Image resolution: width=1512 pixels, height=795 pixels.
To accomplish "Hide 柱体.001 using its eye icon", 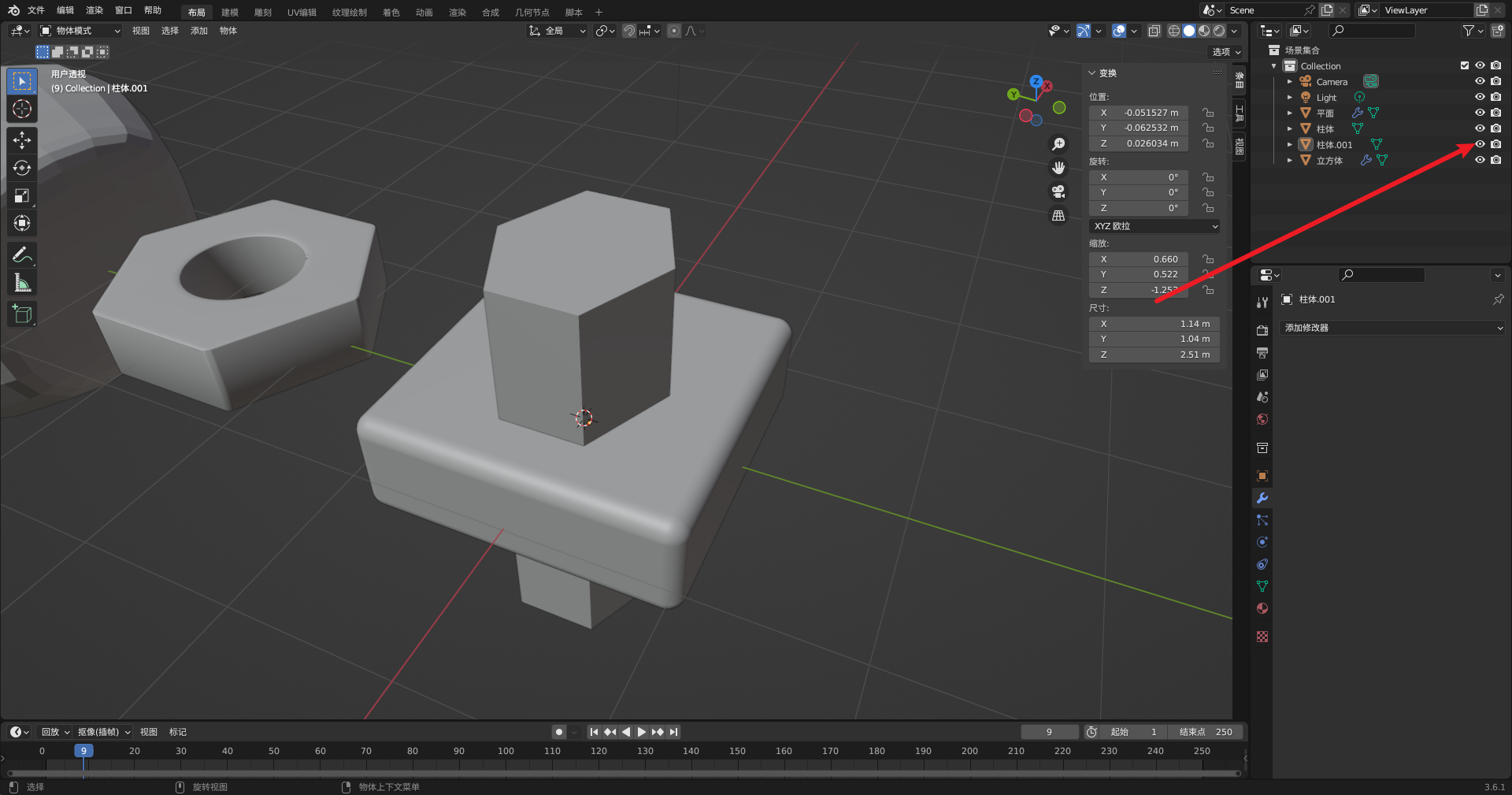I will pyautogui.click(x=1480, y=144).
